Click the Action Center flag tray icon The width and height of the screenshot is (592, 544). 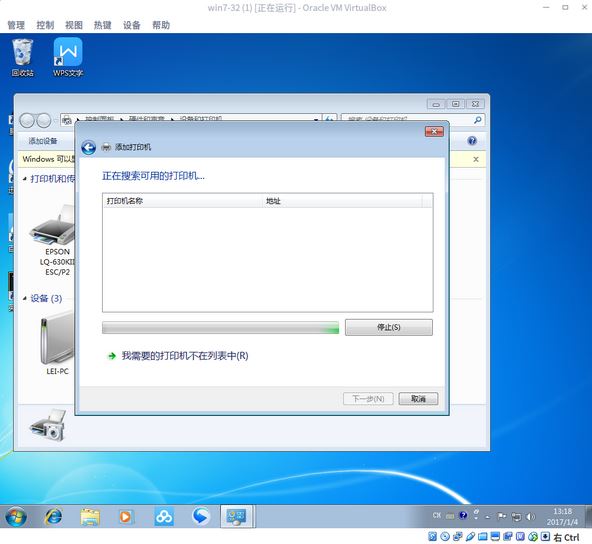(x=502, y=516)
